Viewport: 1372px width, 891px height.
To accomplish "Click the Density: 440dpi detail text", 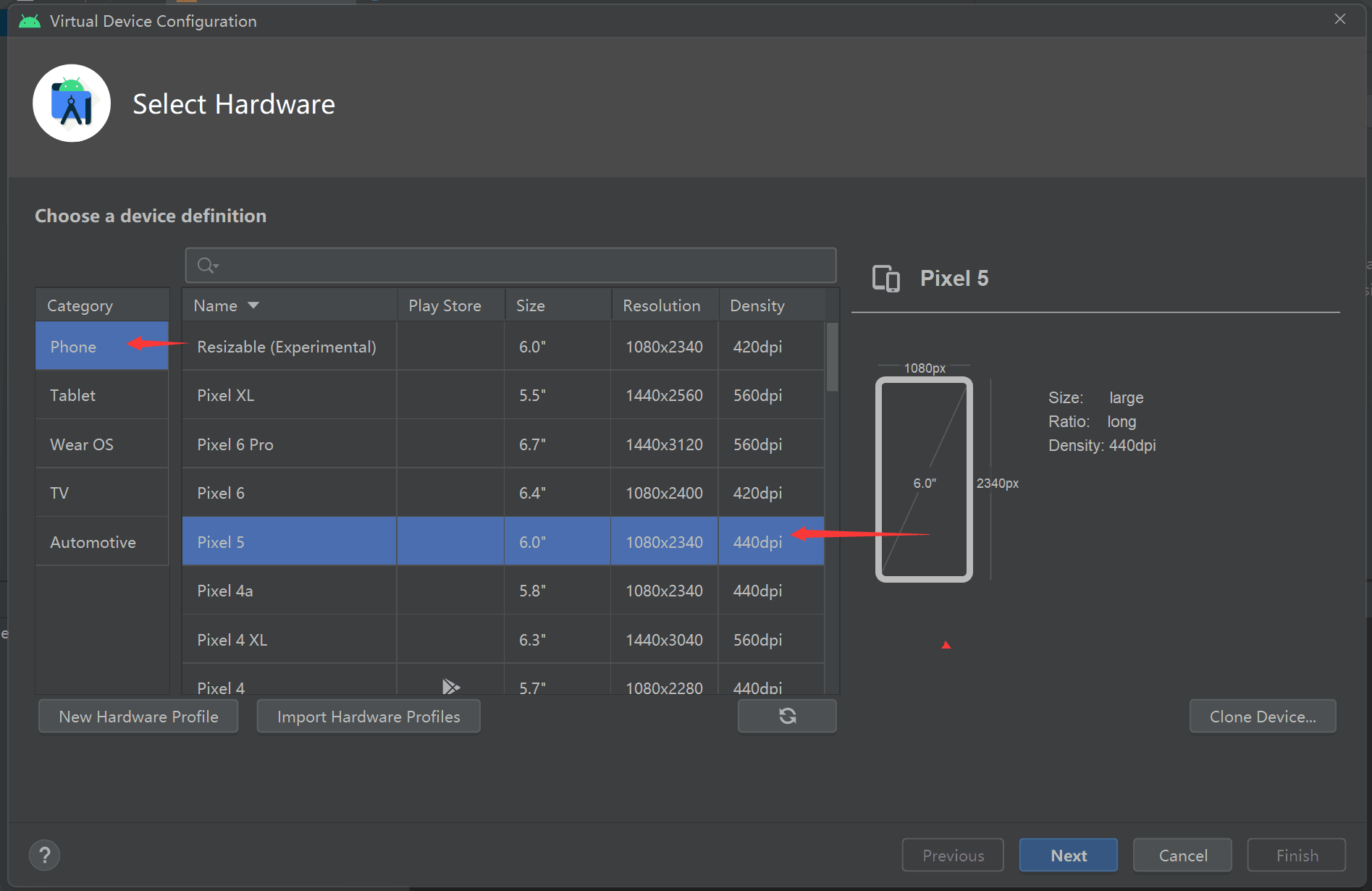I will click(x=1102, y=445).
